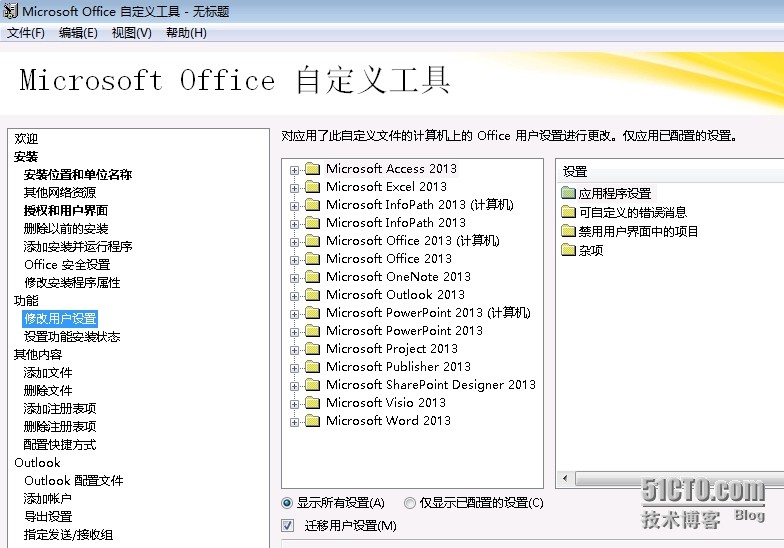Click the Microsoft Visio 2013 folder icon
Viewport: 784px width, 548px height.
click(x=312, y=403)
